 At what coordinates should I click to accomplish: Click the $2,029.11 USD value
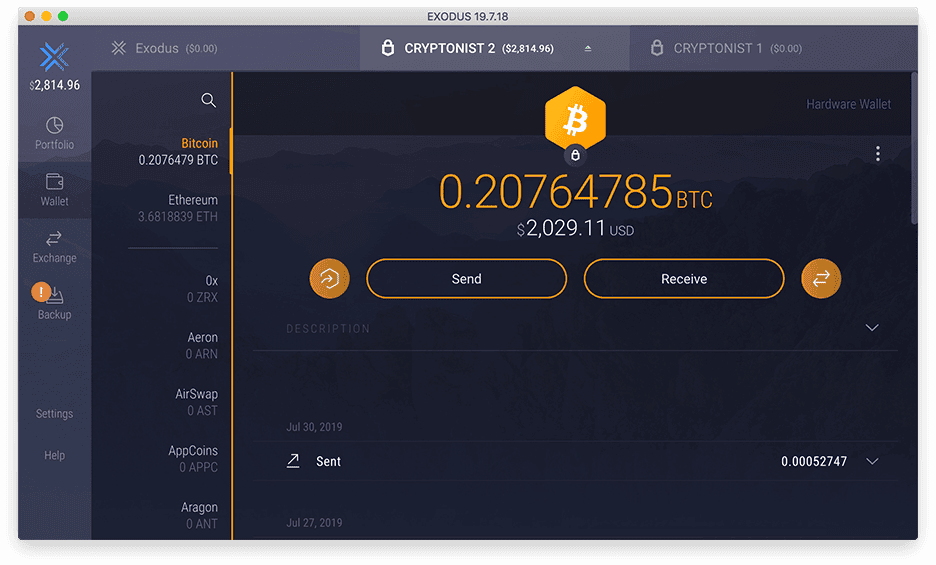(x=575, y=228)
